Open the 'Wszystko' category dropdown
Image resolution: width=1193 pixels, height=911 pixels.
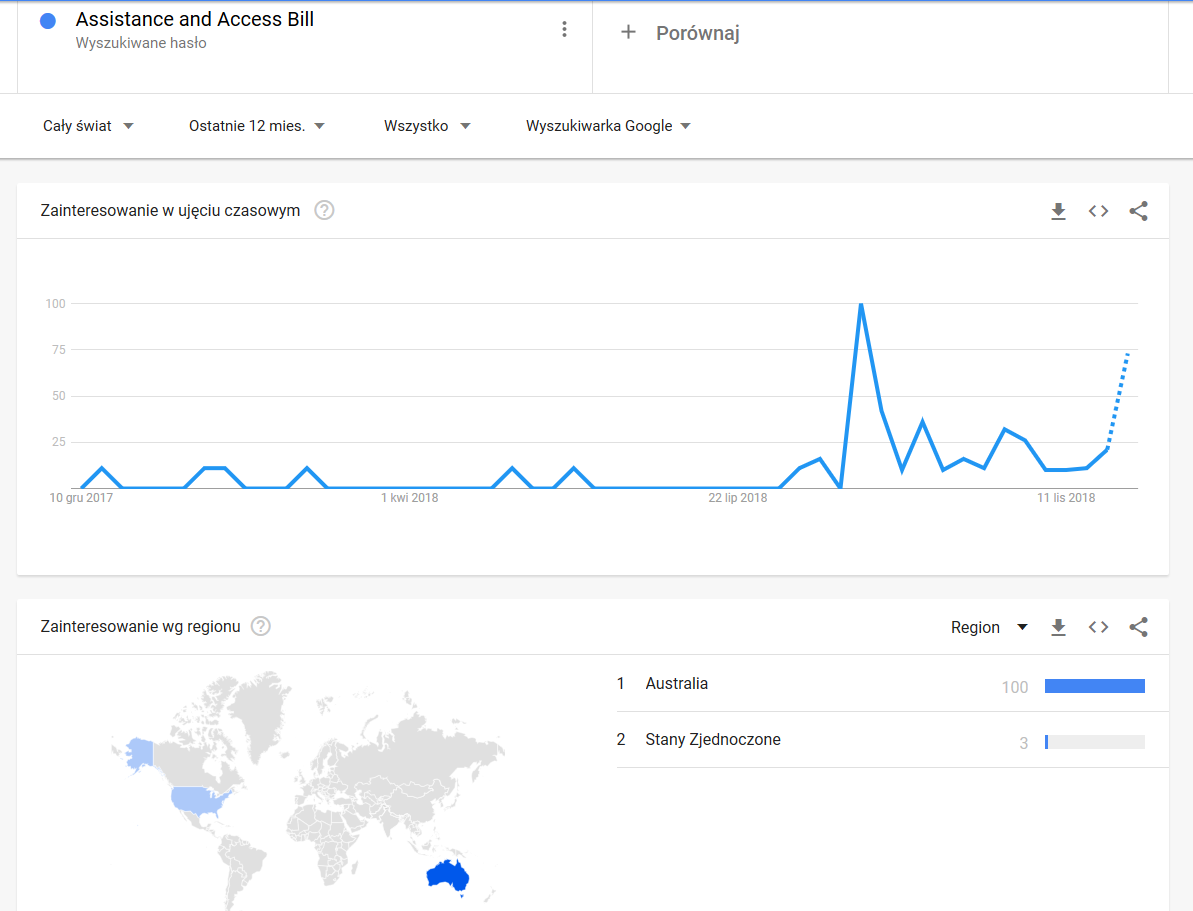click(x=427, y=126)
